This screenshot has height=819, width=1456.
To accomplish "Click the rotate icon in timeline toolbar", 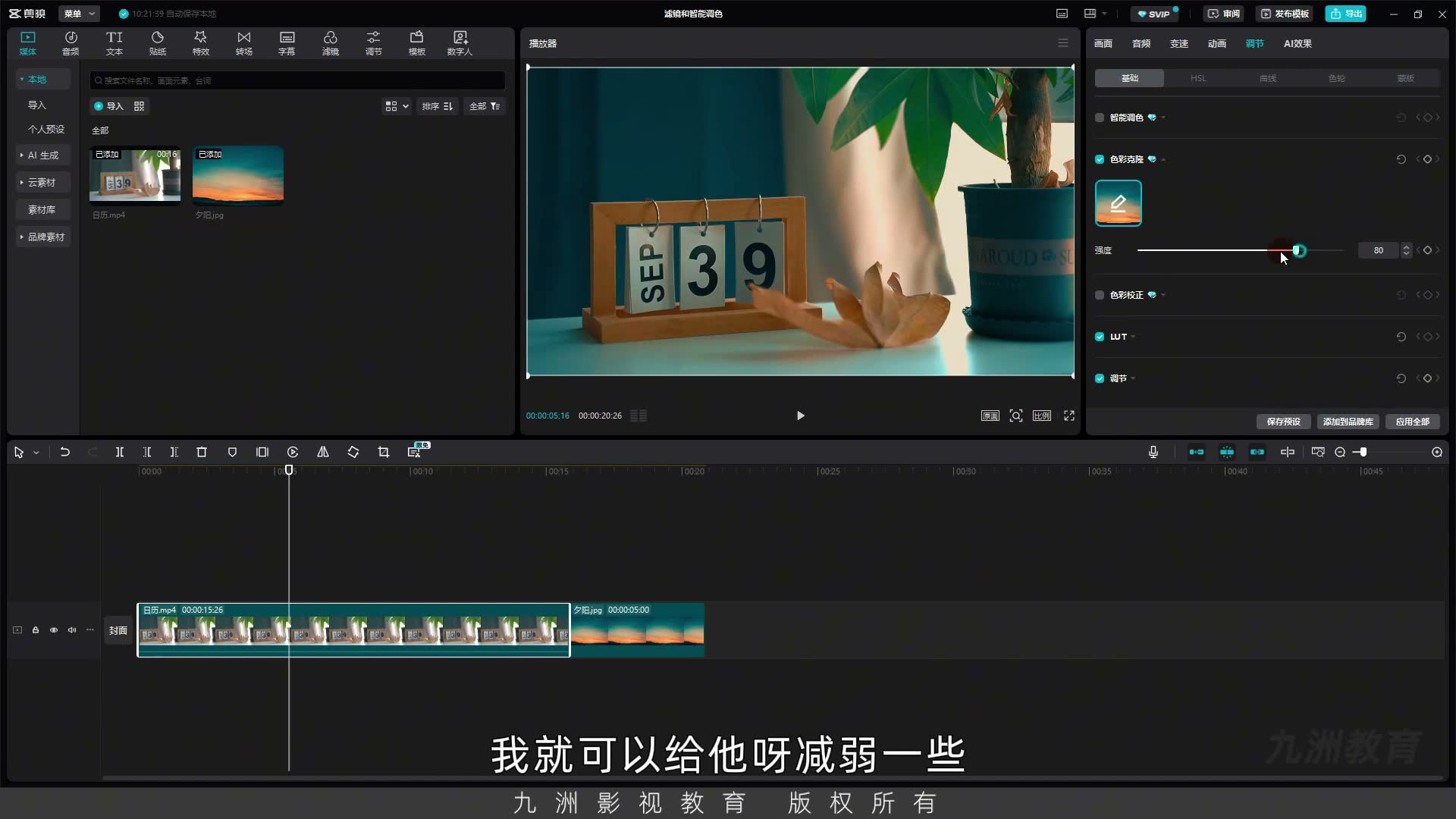I will point(353,452).
